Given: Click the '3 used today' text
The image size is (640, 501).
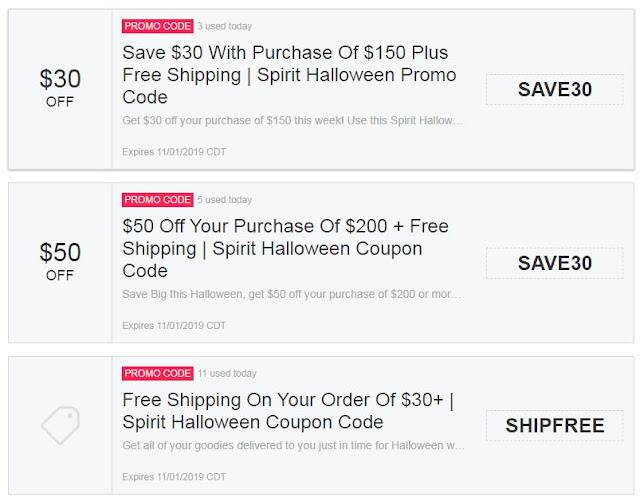Looking at the screenshot, I should [x=225, y=26].
